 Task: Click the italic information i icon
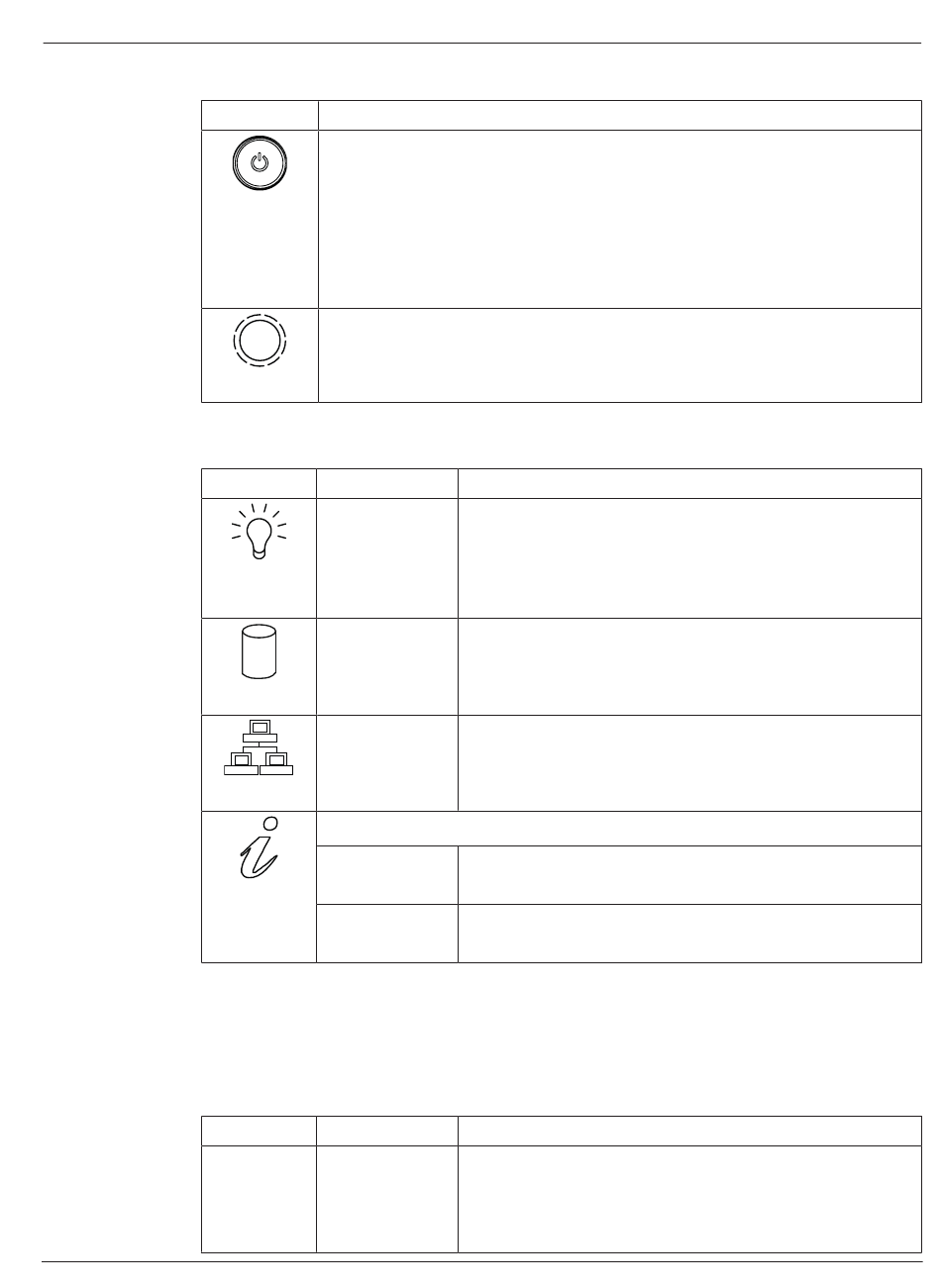click(260, 846)
